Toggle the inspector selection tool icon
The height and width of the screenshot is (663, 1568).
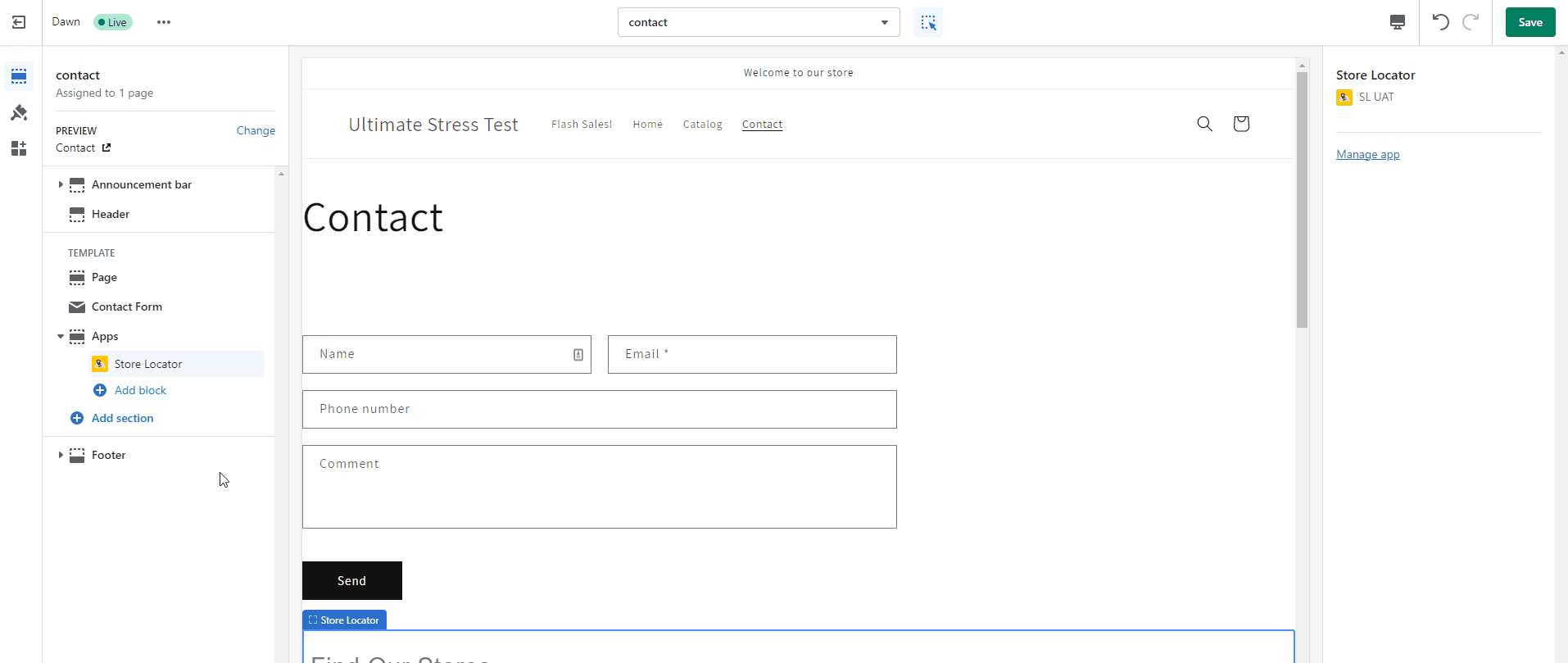(928, 23)
